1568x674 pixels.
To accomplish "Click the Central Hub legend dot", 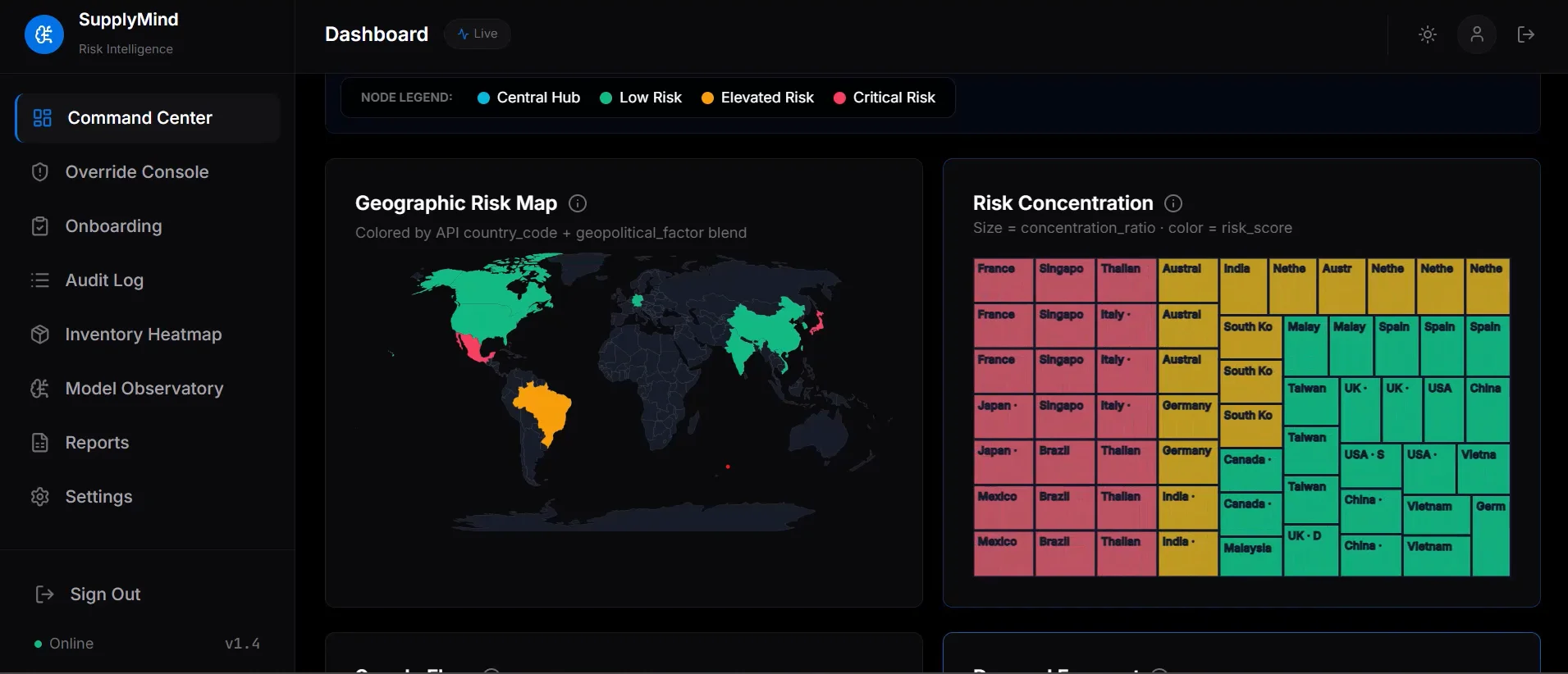I will 483,98.
